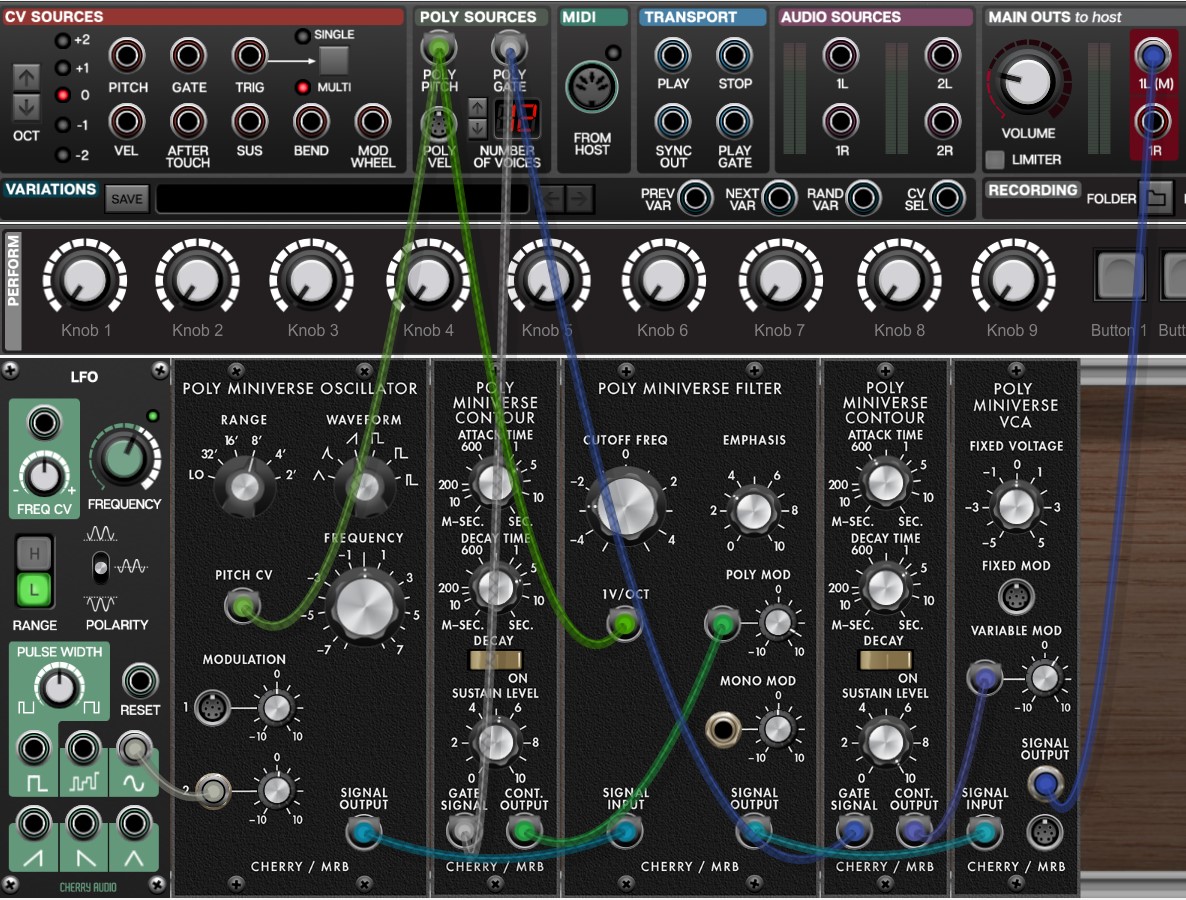This screenshot has height=900, width=1186.
Task: Click the Main Outs VOLUME knob
Action: coord(1027,81)
